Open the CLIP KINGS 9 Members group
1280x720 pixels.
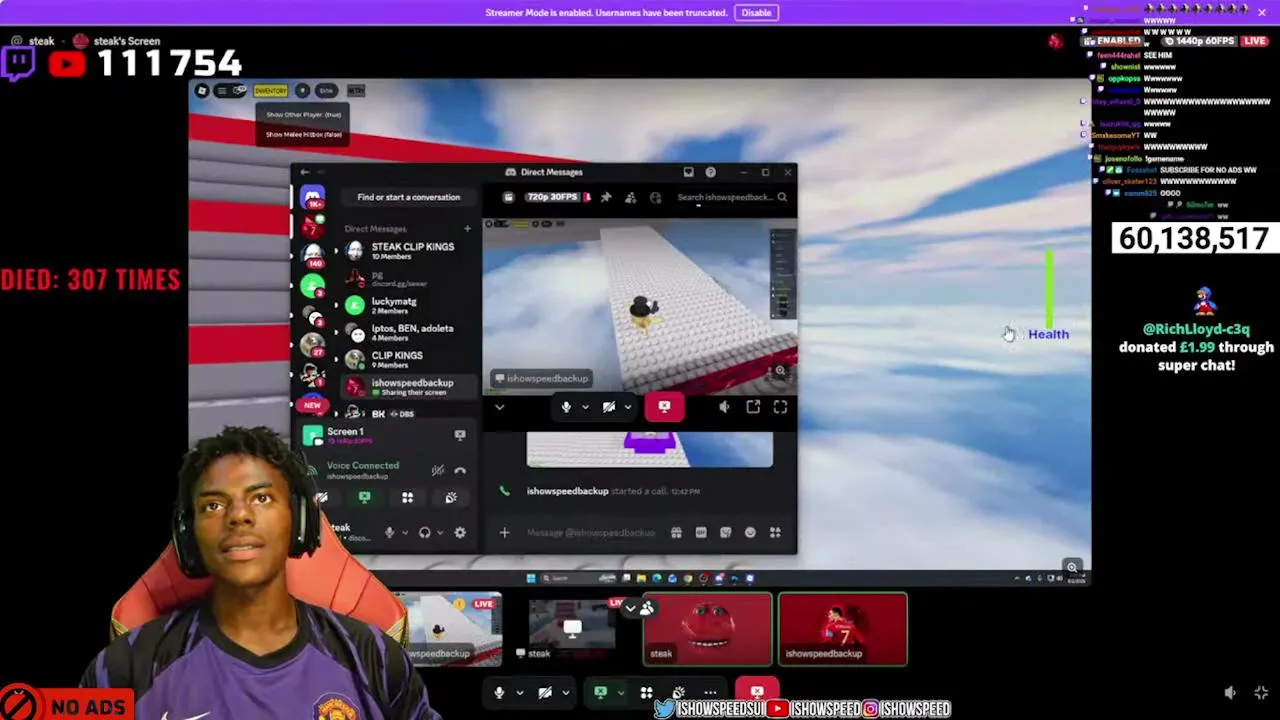410,359
